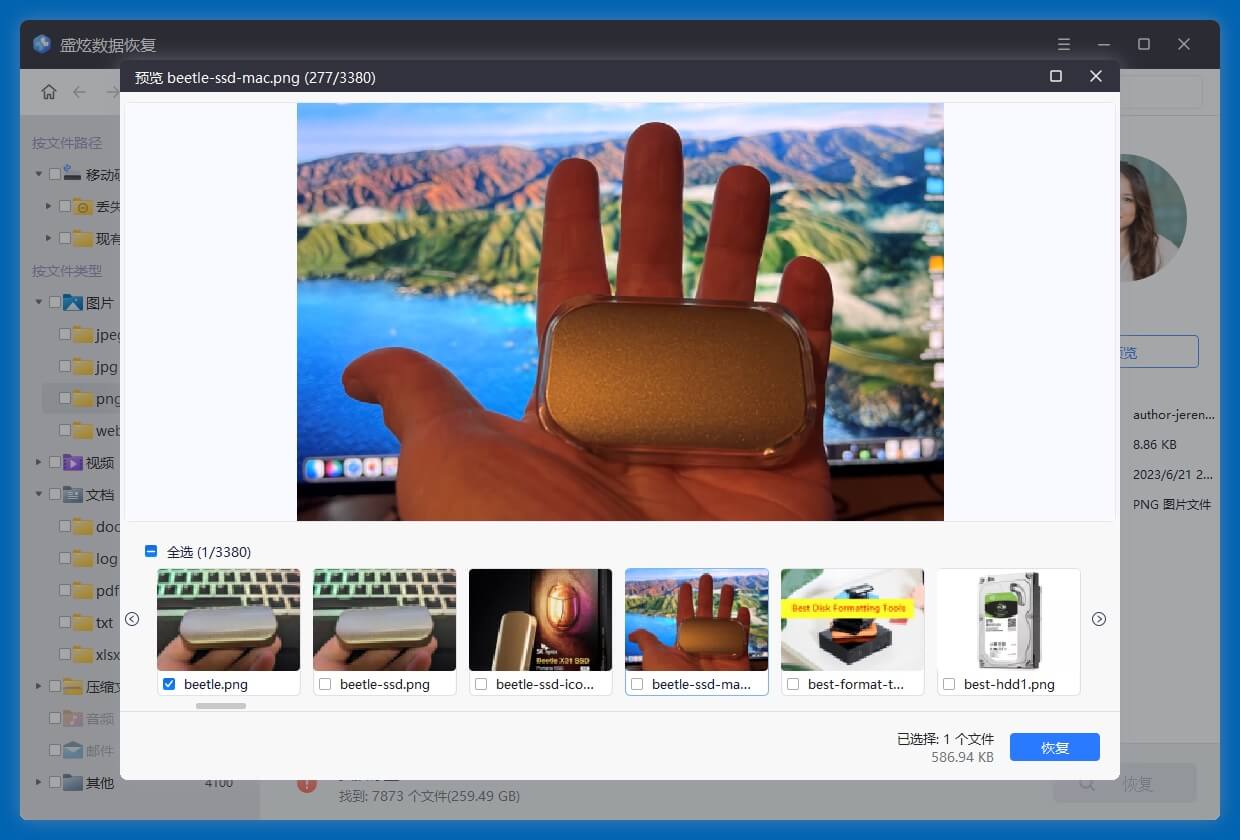Click the 邮件 email category icon
The image size is (1240, 840).
coord(75,750)
